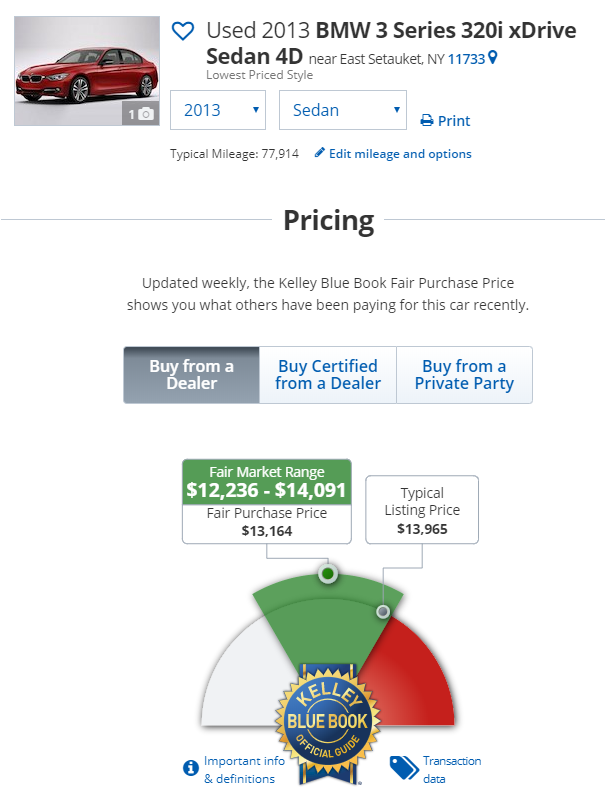This screenshot has height=792, width=605.
Task: Open the Edit mileage and options link
Action: [400, 154]
